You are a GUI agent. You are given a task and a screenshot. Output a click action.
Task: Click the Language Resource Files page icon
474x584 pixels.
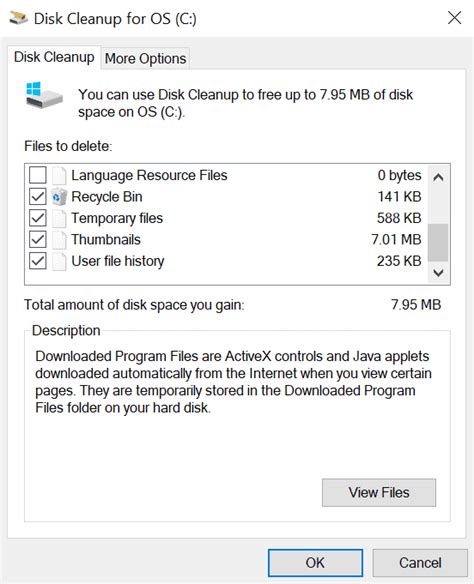pyautogui.click(x=59, y=175)
